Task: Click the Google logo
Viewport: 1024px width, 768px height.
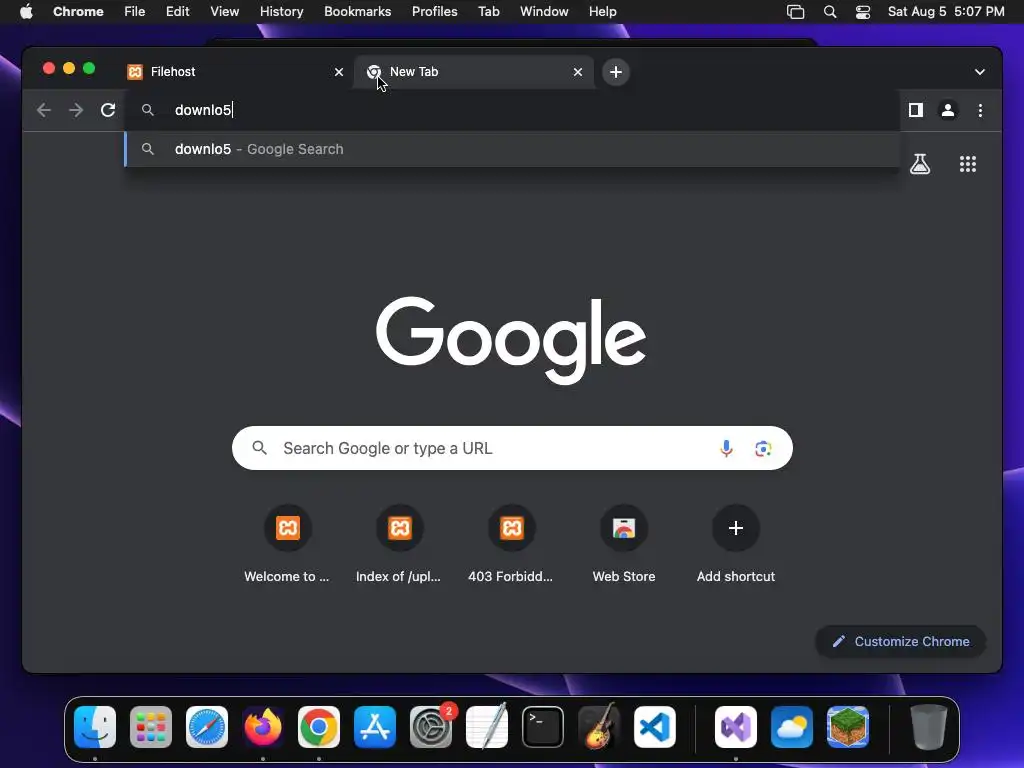Action: [511, 340]
